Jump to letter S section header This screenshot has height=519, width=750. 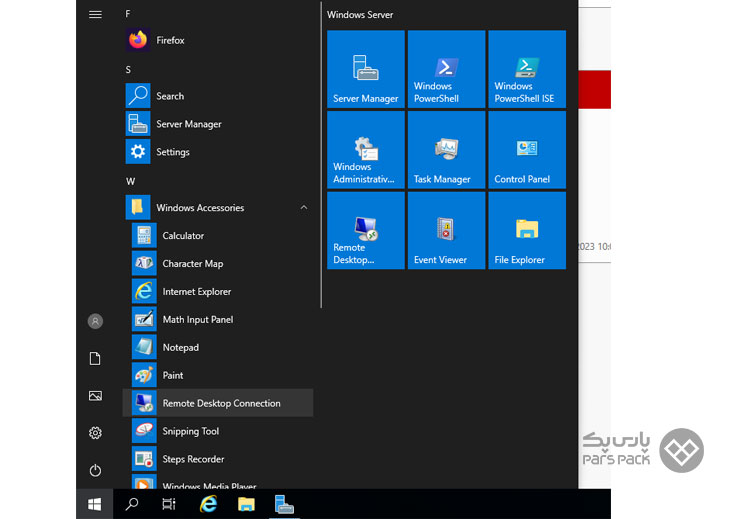coord(128,70)
